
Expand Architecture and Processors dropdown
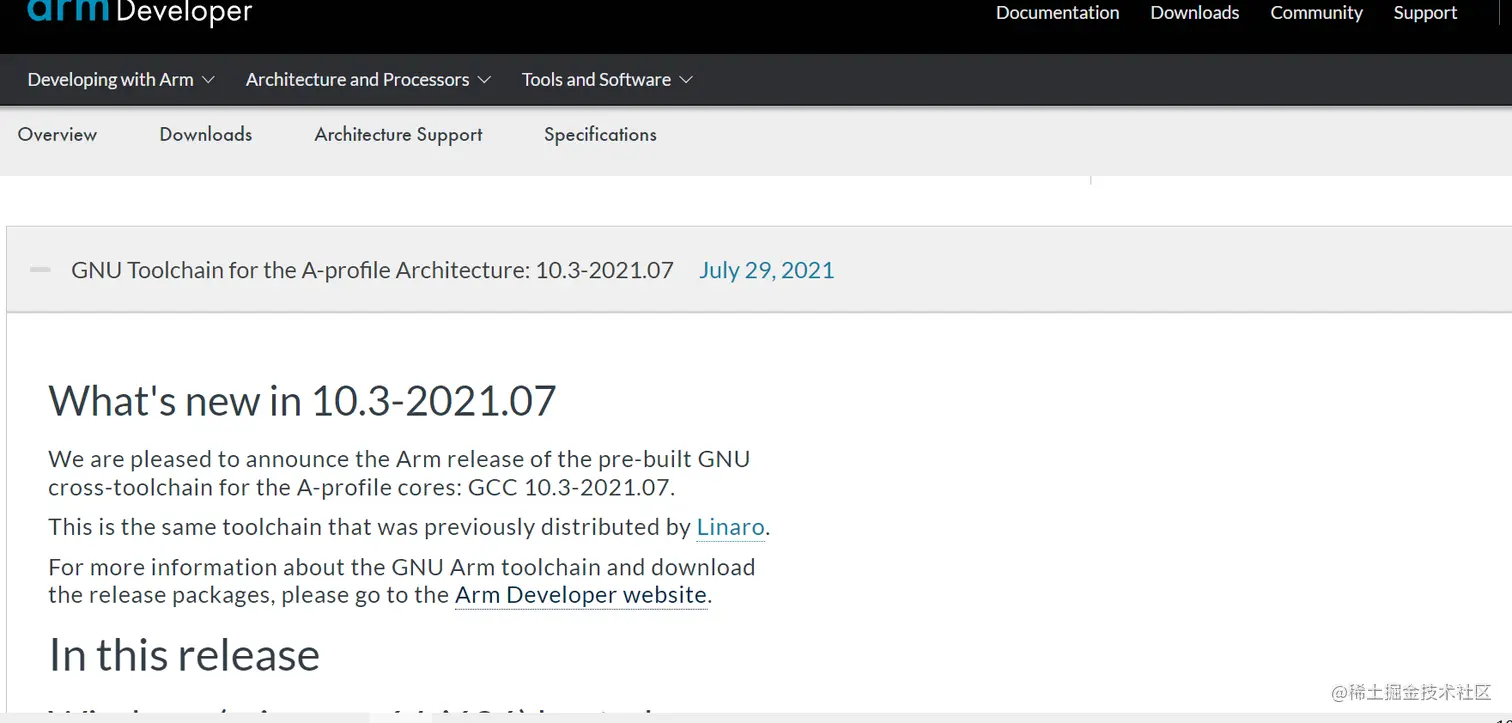pyautogui.click(x=368, y=80)
